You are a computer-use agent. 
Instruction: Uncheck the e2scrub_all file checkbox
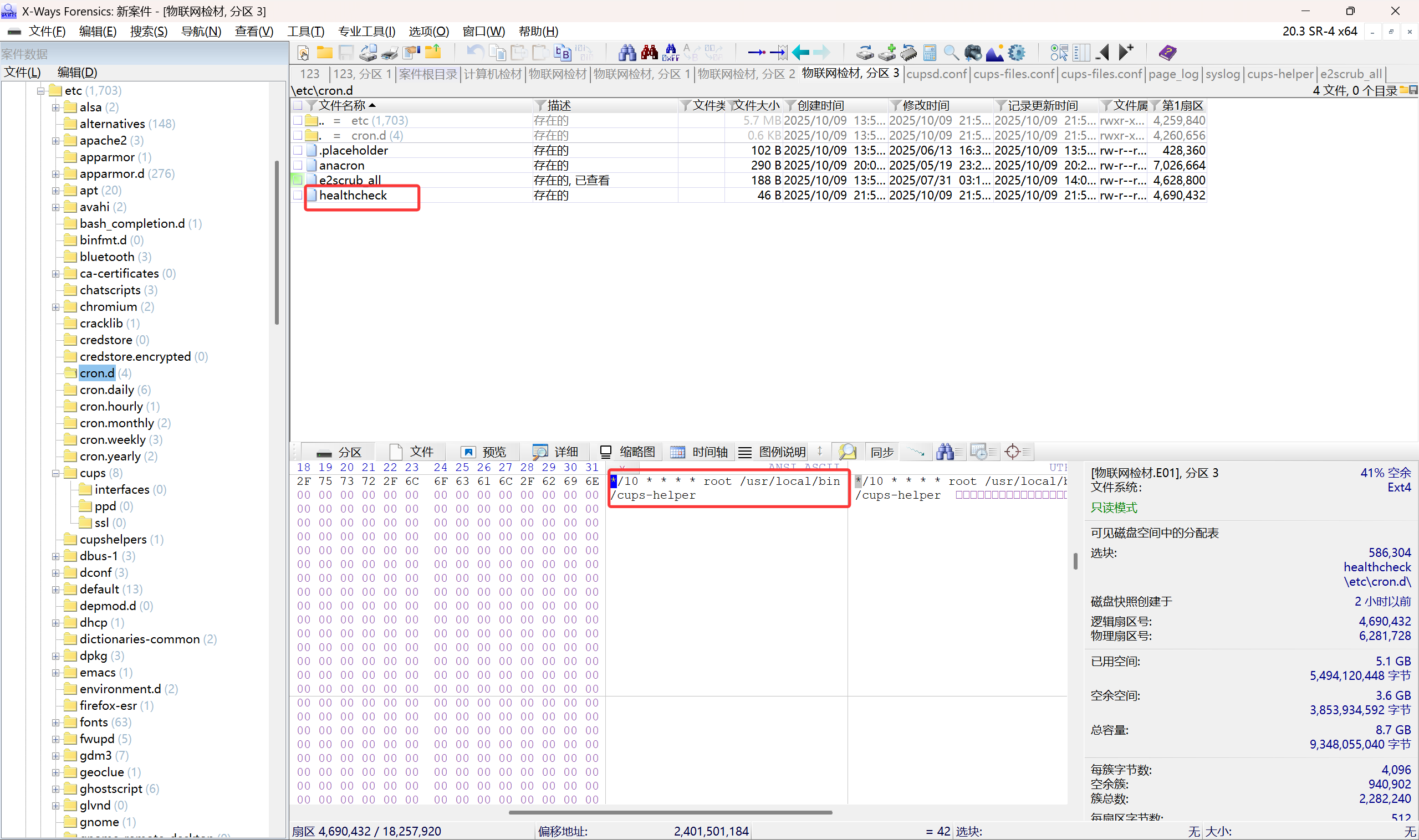coord(298,180)
